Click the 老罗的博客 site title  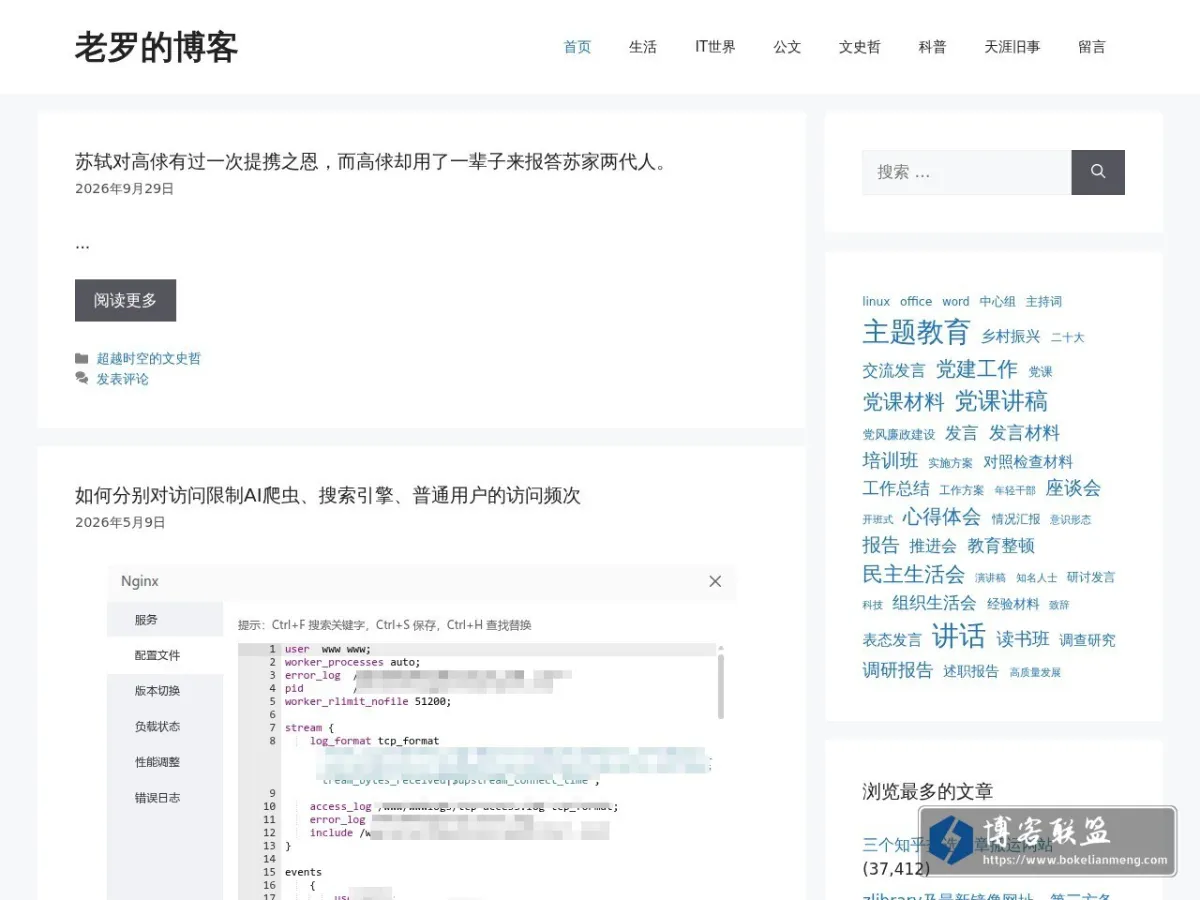[156, 47]
